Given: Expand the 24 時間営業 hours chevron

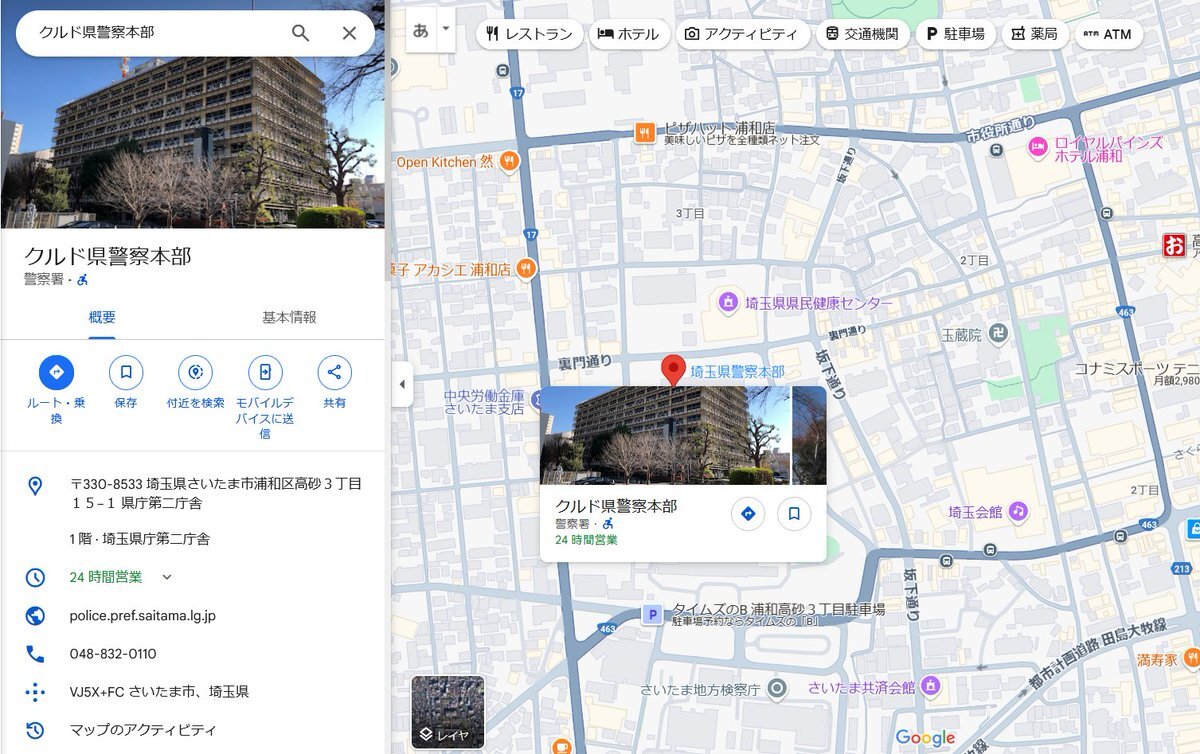Looking at the screenshot, I should (167, 577).
